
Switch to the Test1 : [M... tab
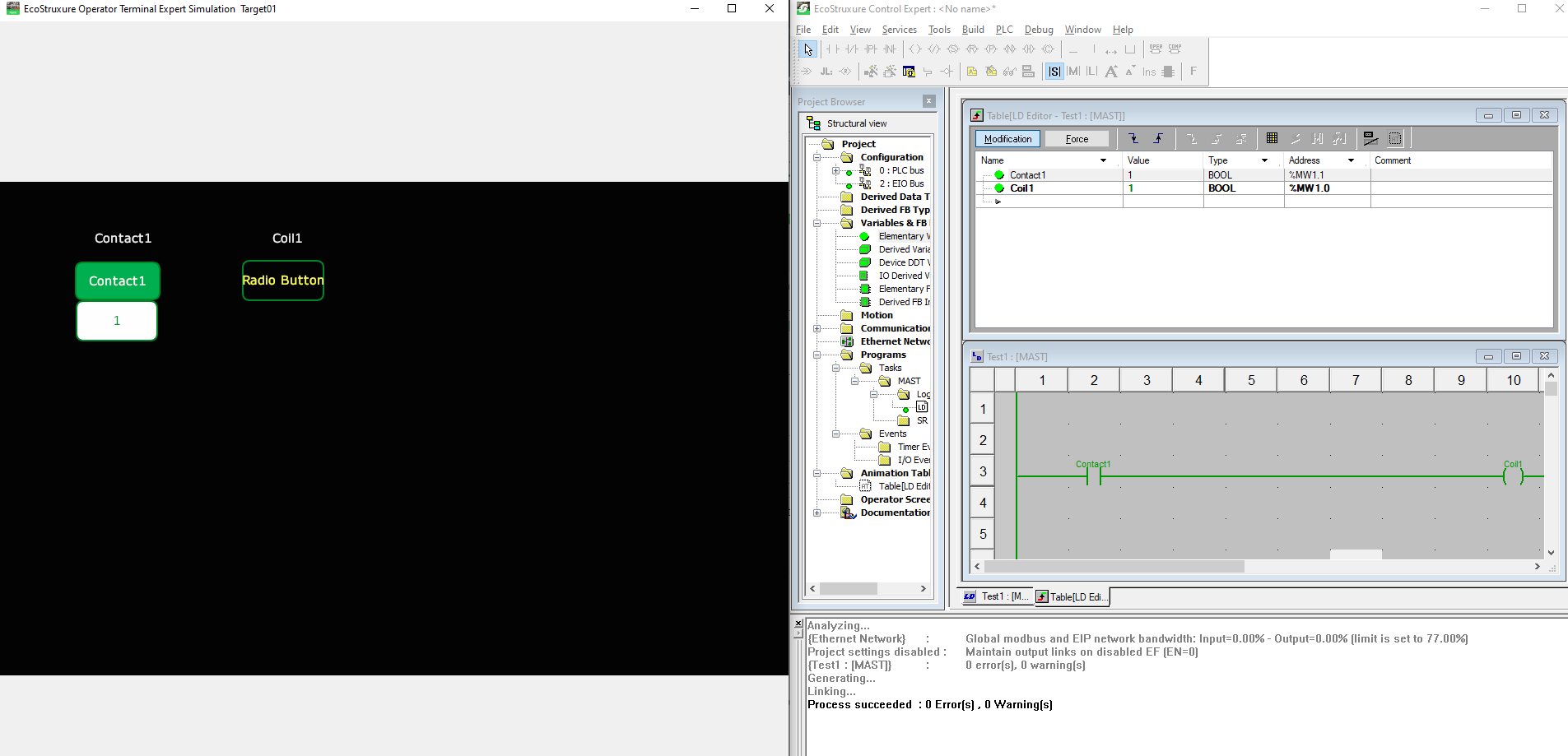pyautogui.click(x=997, y=596)
